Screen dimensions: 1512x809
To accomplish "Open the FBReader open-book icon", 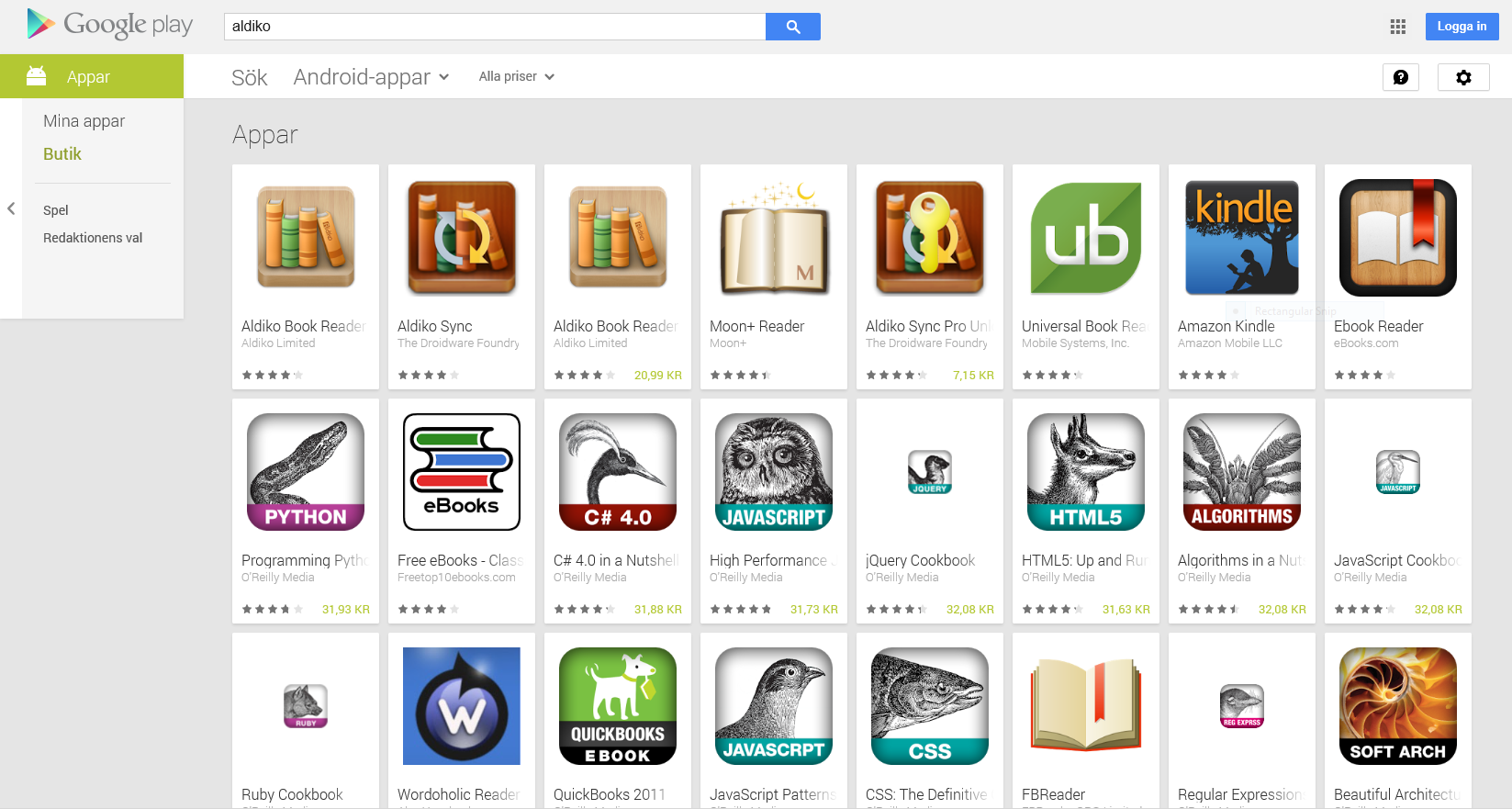I will pos(1086,706).
